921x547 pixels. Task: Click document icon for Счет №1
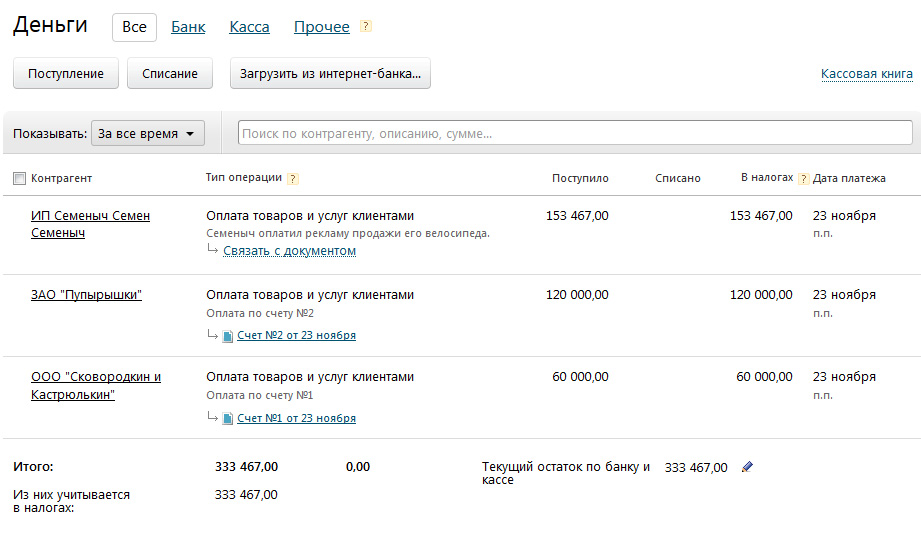click(228, 419)
